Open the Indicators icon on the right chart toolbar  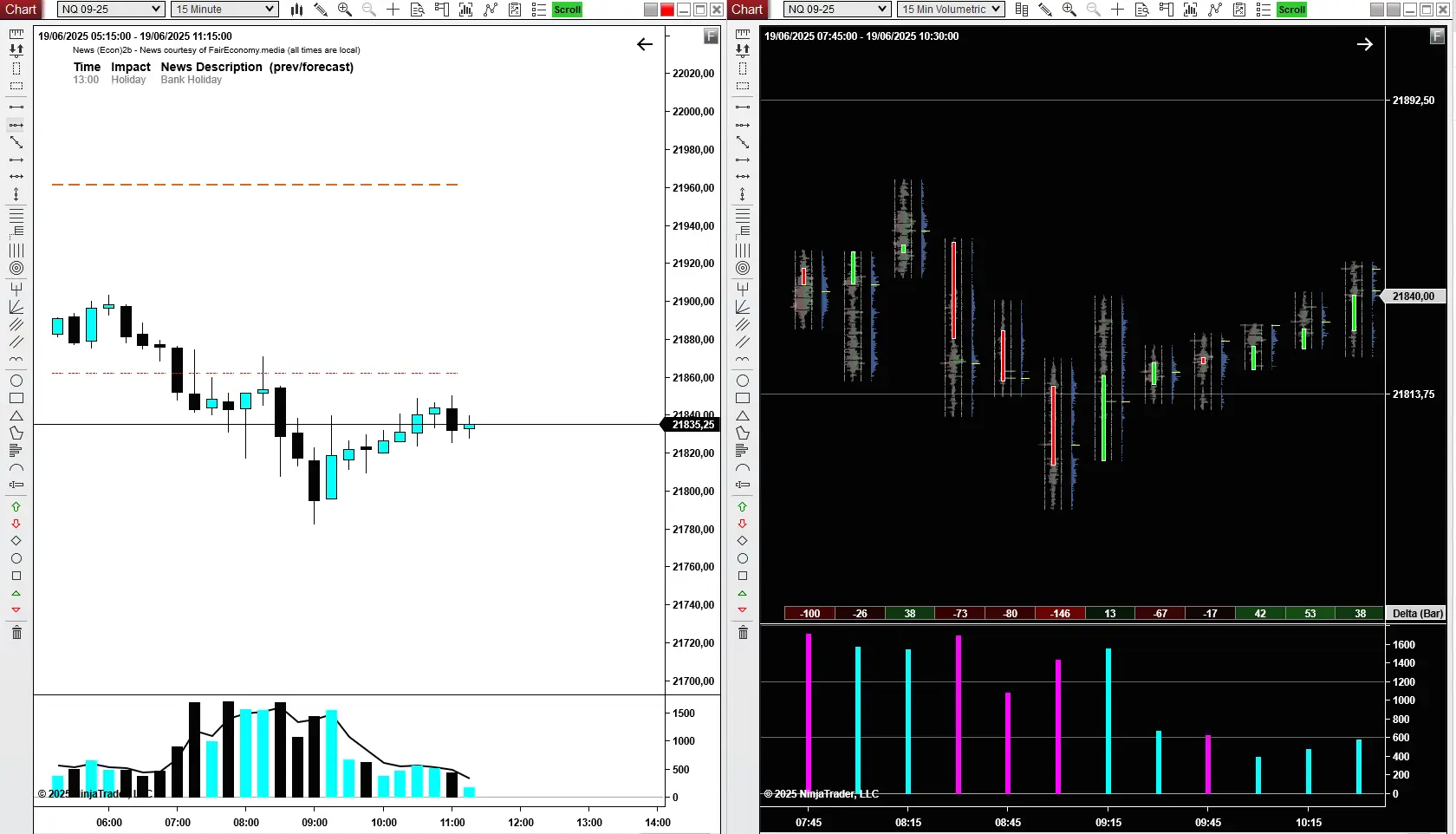point(1190,10)
